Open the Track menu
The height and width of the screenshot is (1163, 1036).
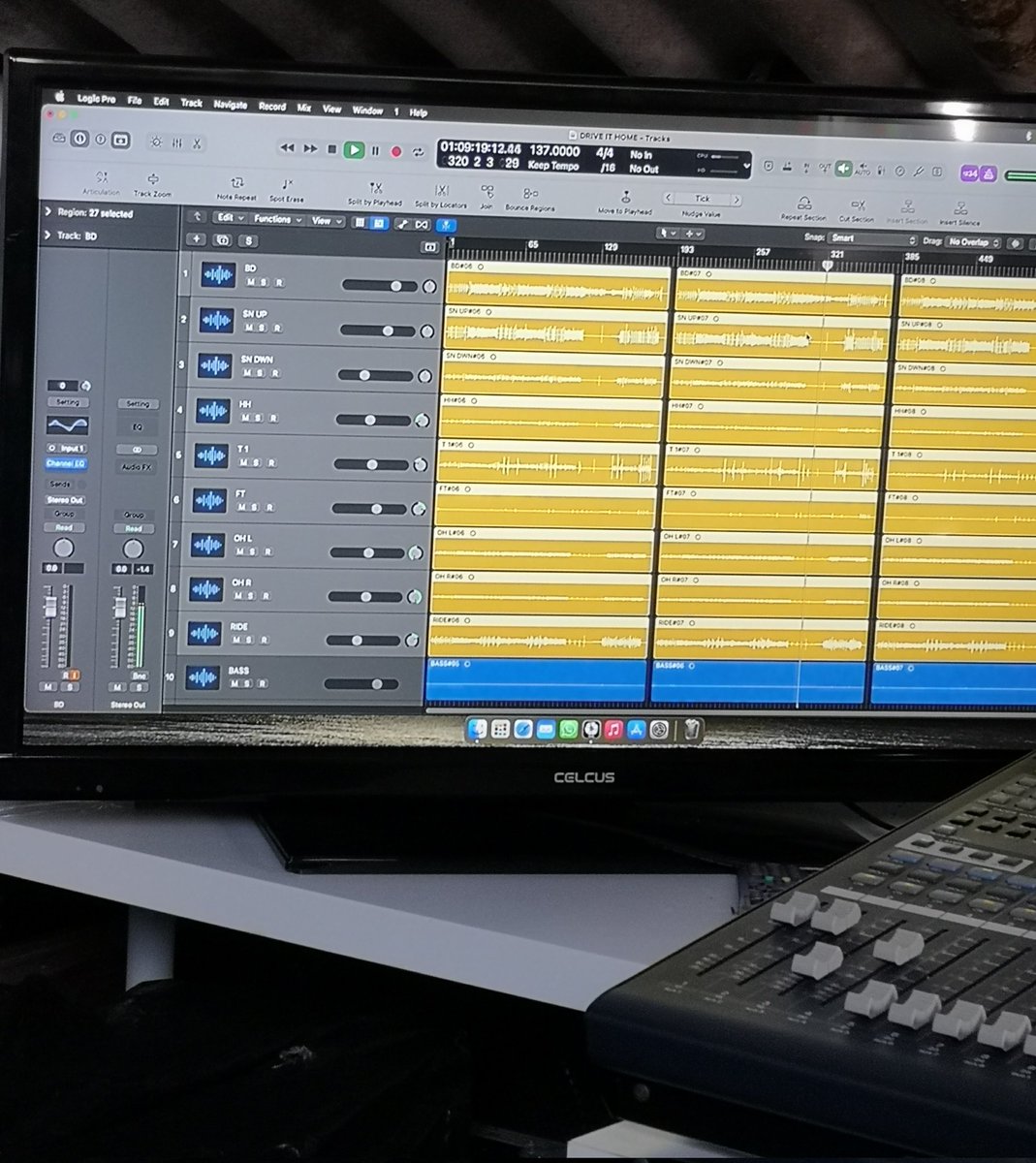pyautogui.click(x=192, y=103)
